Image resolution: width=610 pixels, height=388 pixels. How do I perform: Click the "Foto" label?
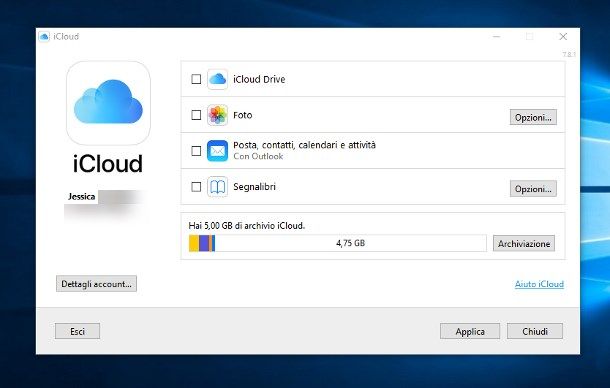tap(243, 115)
